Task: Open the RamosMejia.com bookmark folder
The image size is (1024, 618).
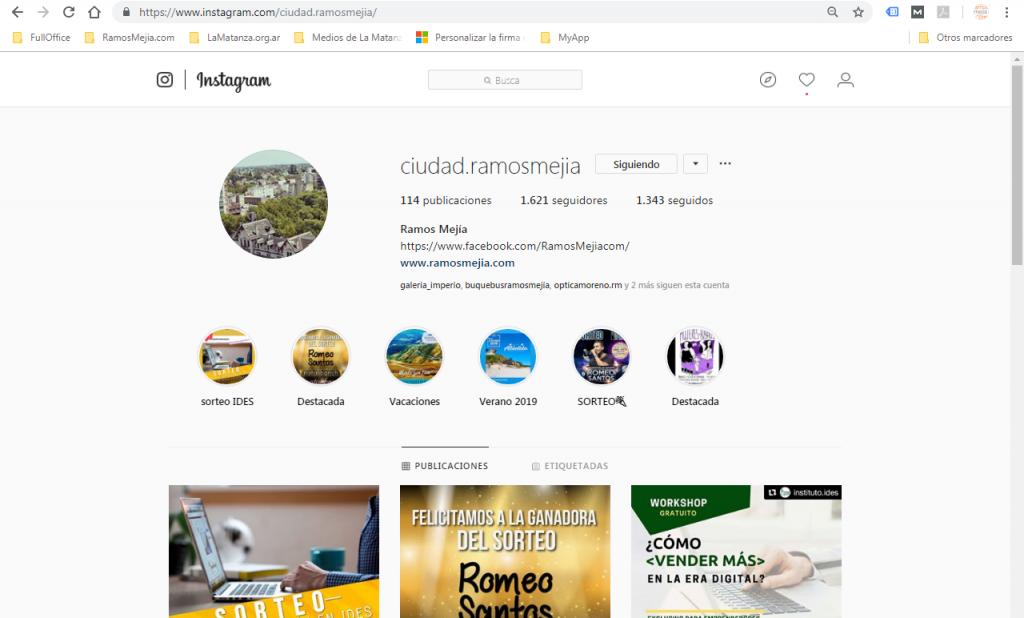Action: tap(130, 38)
